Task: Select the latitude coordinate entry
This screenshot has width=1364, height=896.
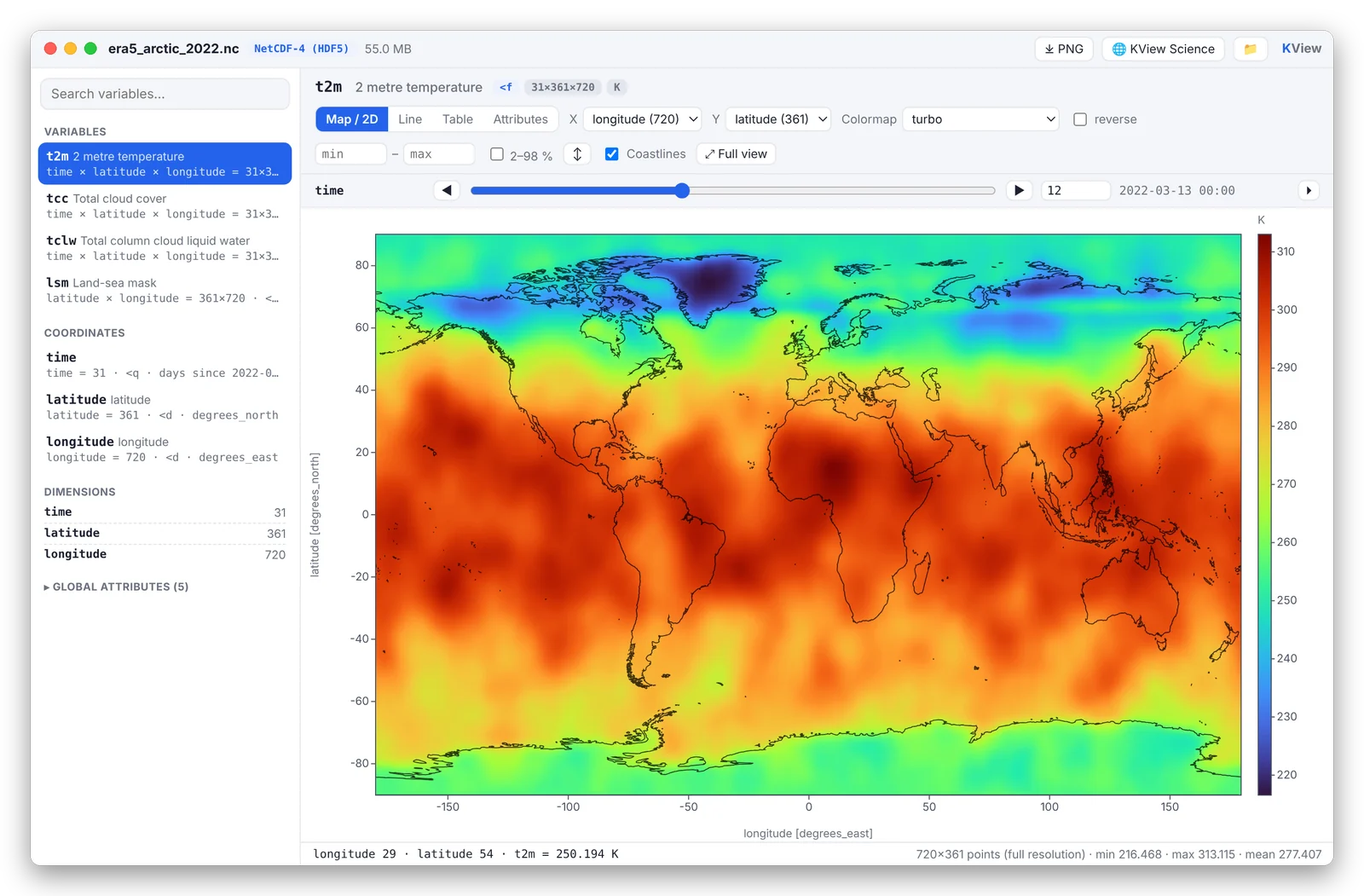Action: 165,407
